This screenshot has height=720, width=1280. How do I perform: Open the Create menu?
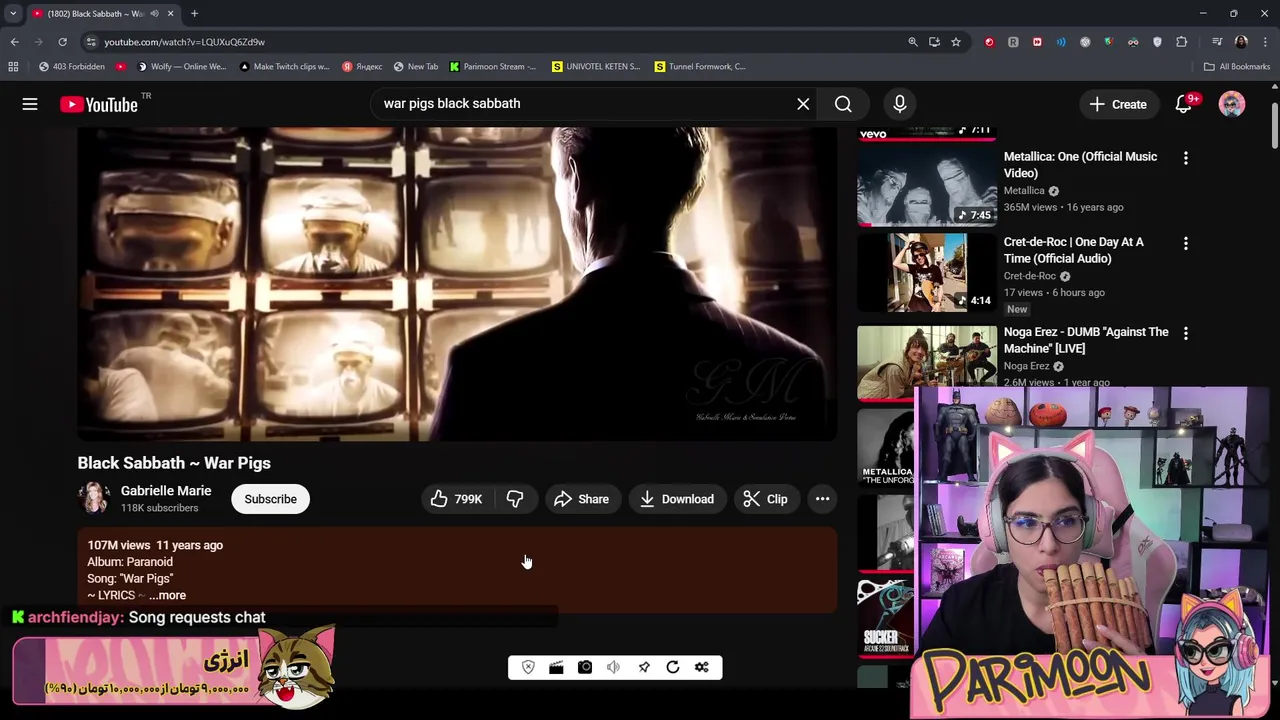pos(1118,104)
